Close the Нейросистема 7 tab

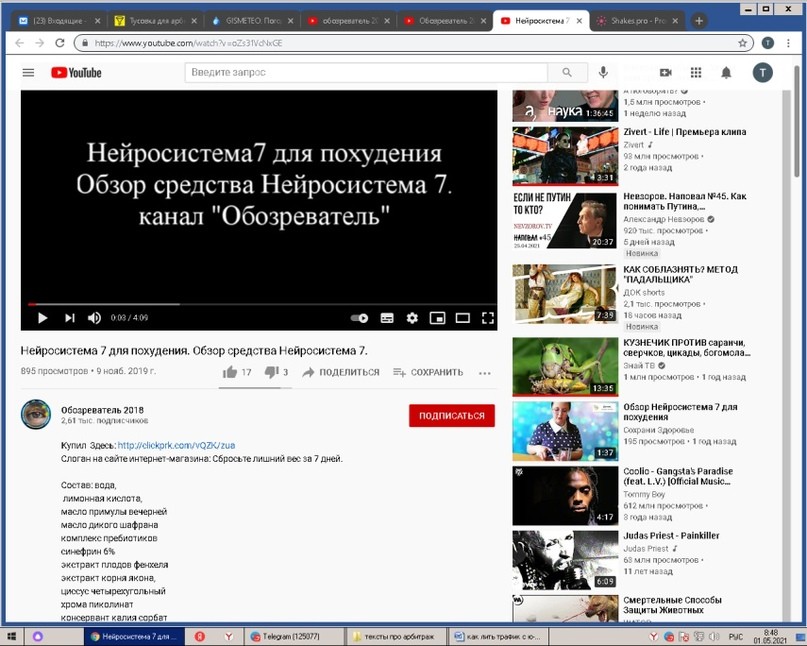coord(580,21)
